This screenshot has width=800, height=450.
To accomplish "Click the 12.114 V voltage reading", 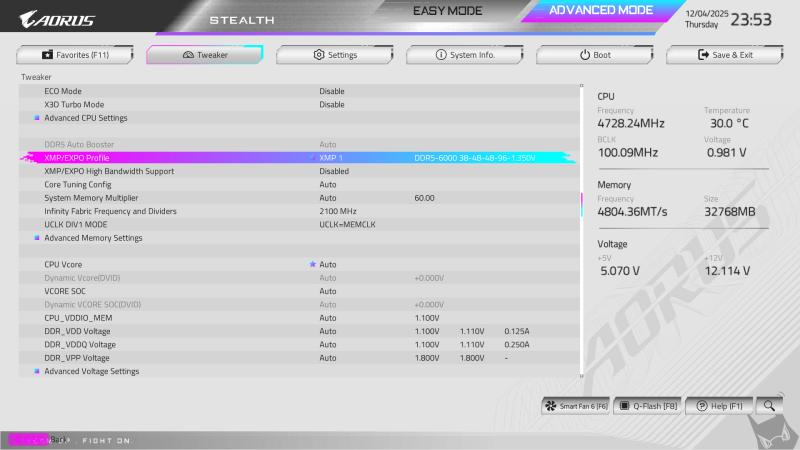I will [x=727, y=271].
